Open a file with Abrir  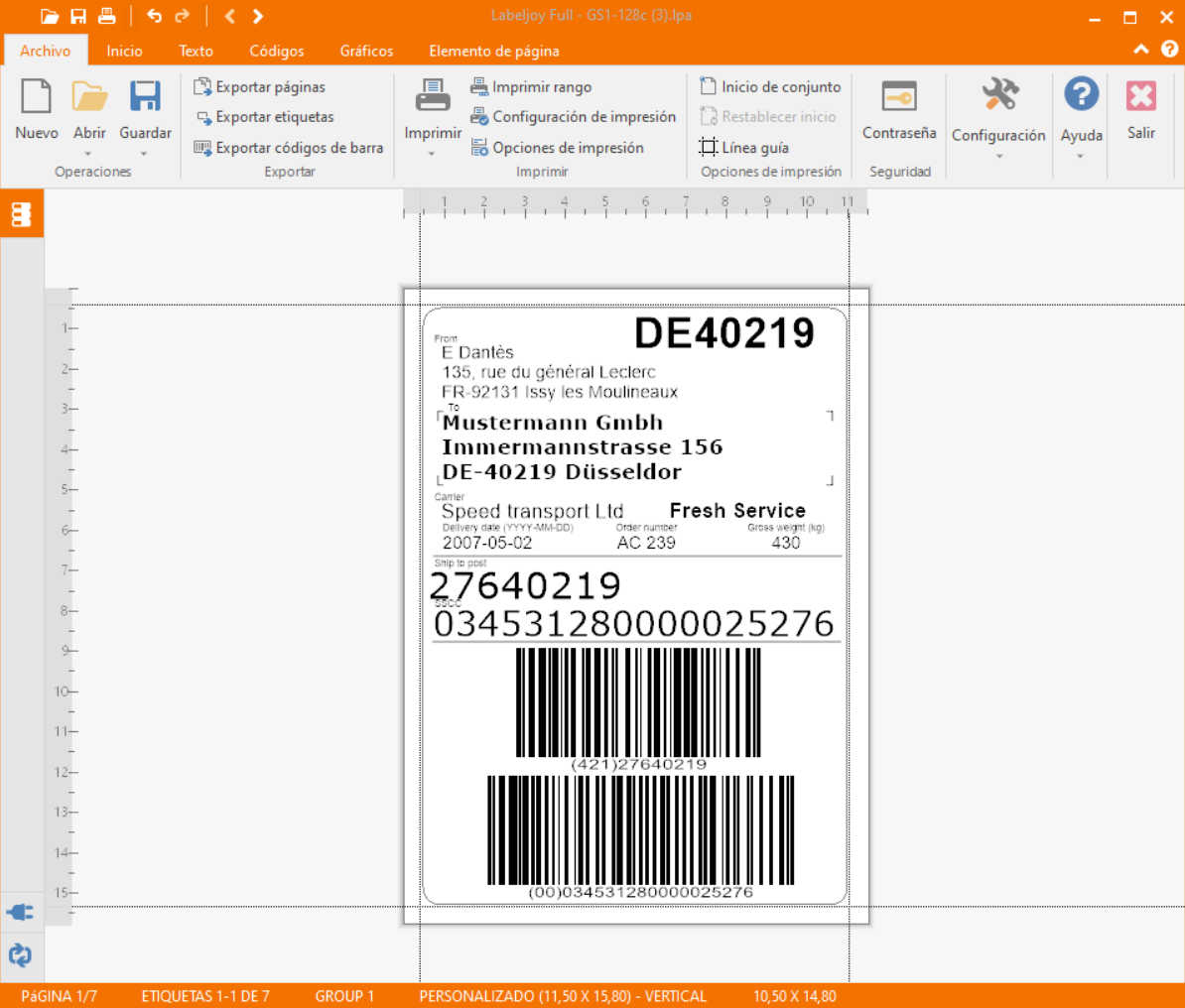(x=89, y=110)
